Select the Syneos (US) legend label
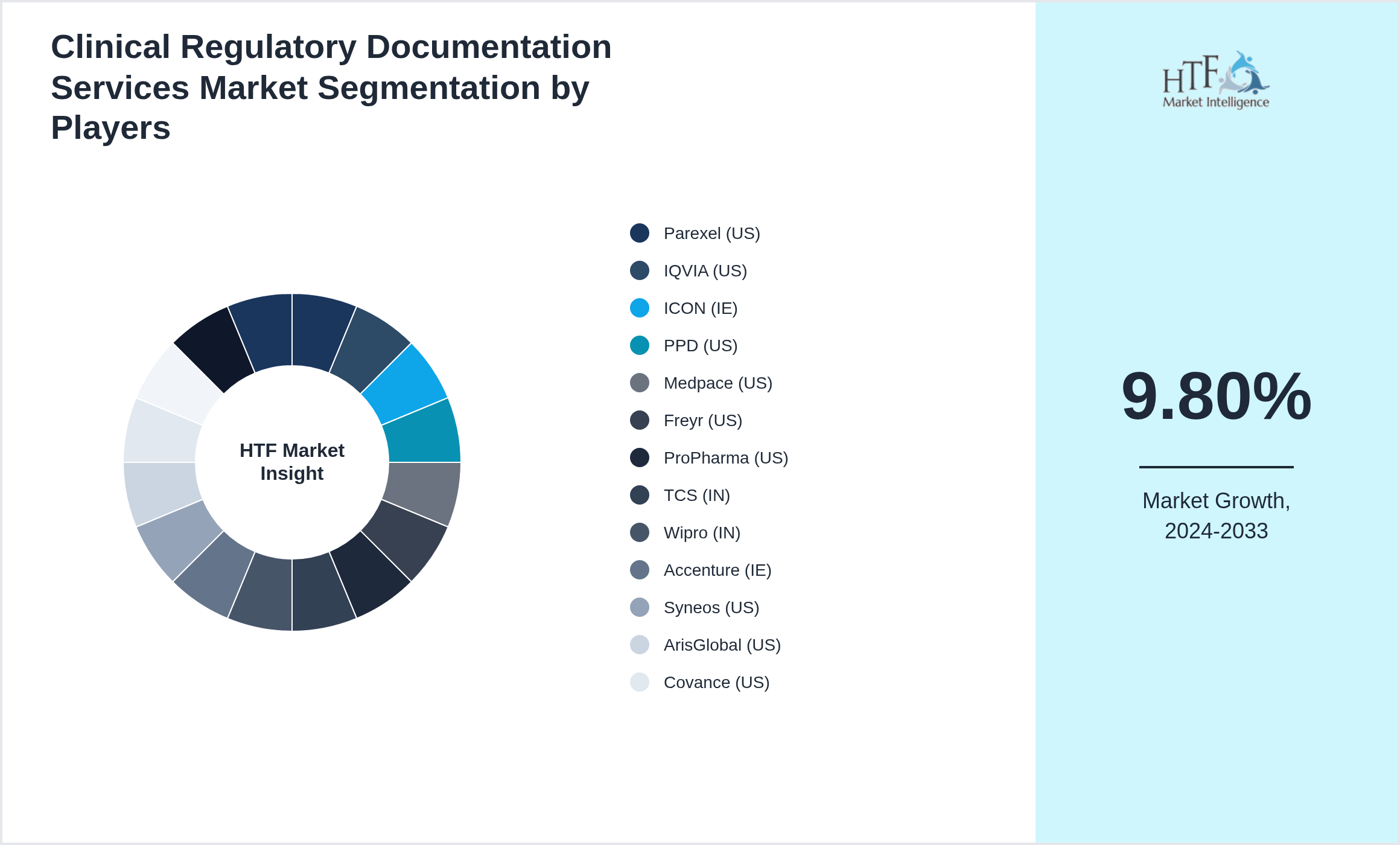The height and width of the screenshot is (845, 1400). click(x=711, y=608)
